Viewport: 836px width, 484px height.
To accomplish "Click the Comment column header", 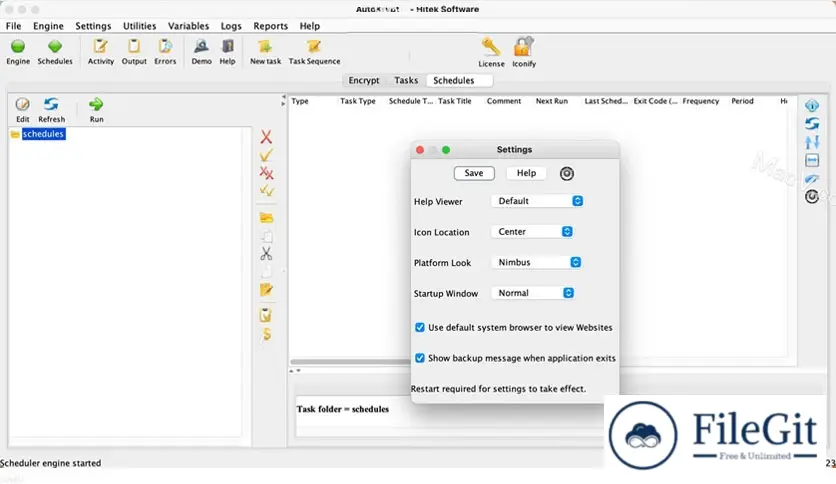I will [x=503, y=101].
